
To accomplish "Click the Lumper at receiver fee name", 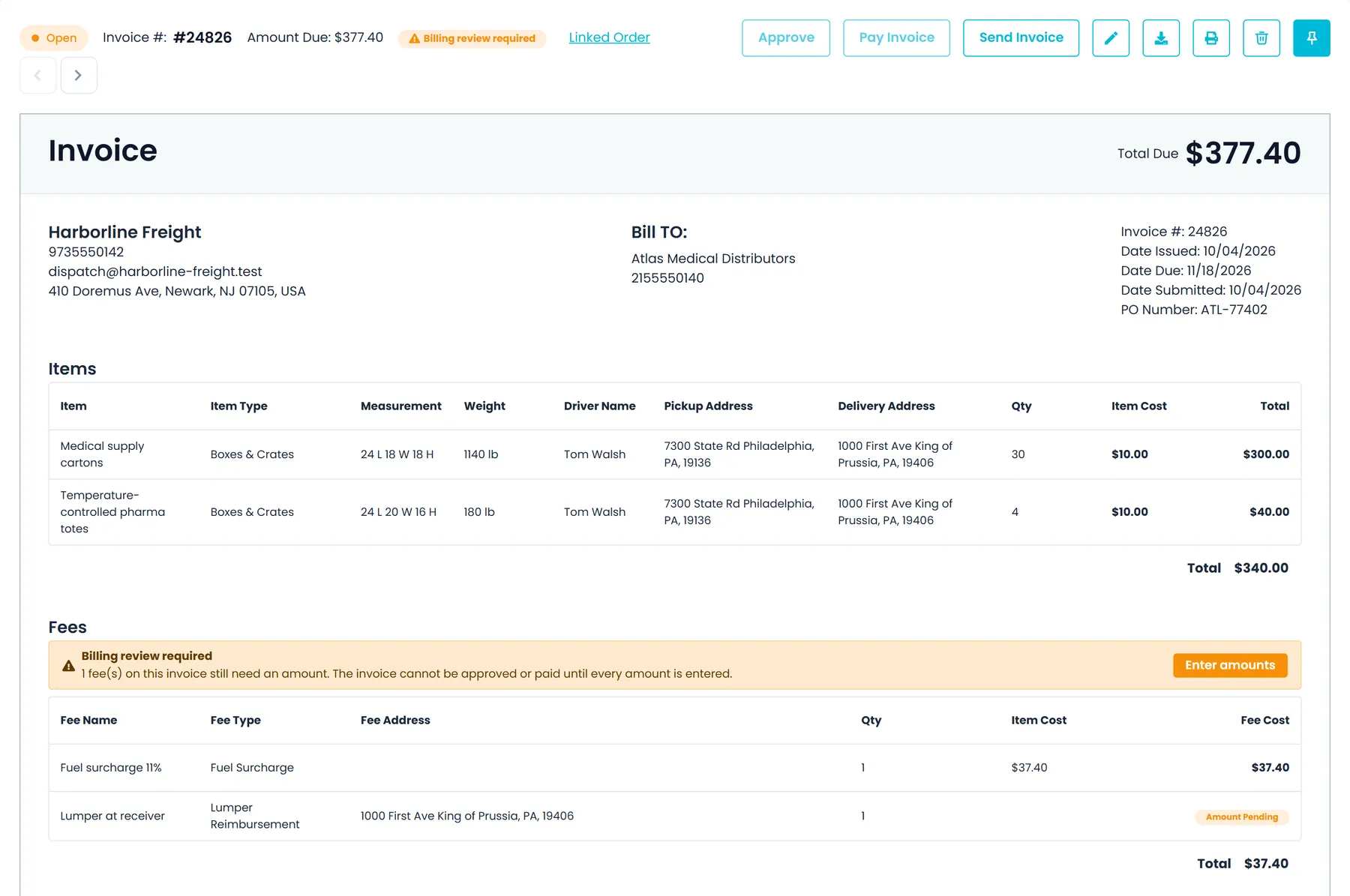I will click(x=112, y=816).
